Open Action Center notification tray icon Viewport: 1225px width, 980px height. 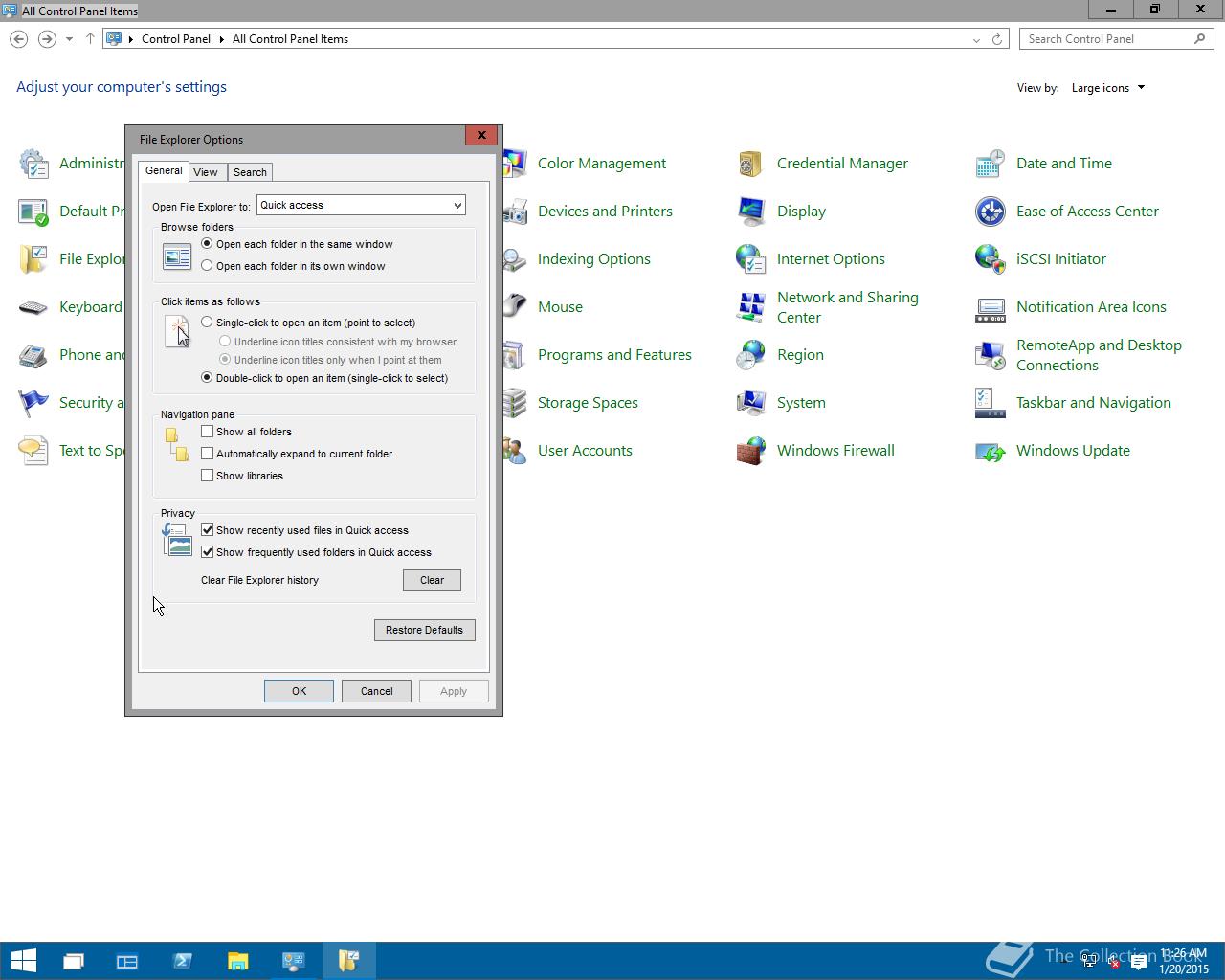[x=1139, y=963]
